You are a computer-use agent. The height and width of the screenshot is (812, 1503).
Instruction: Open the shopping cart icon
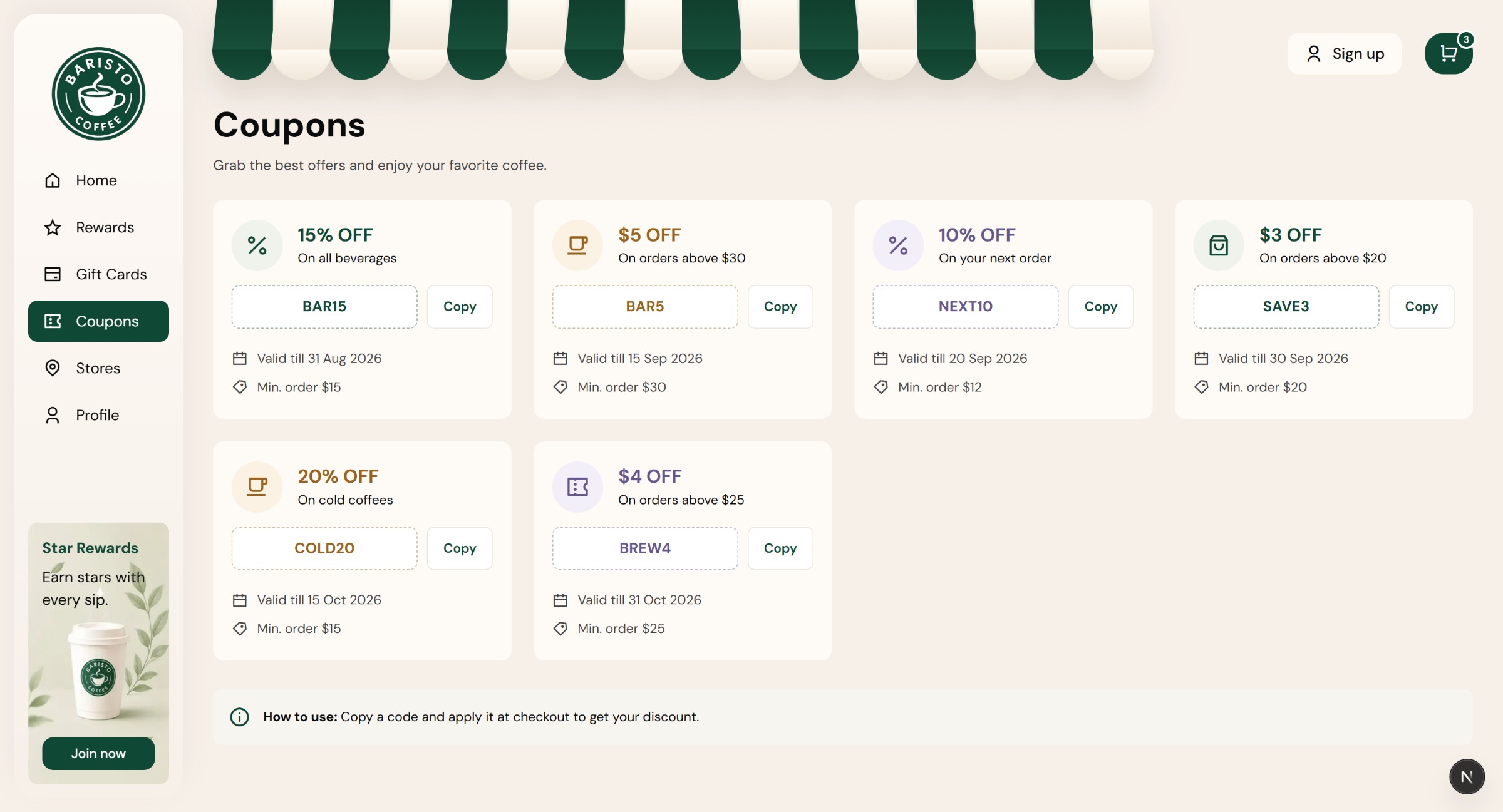(1449, 54)
